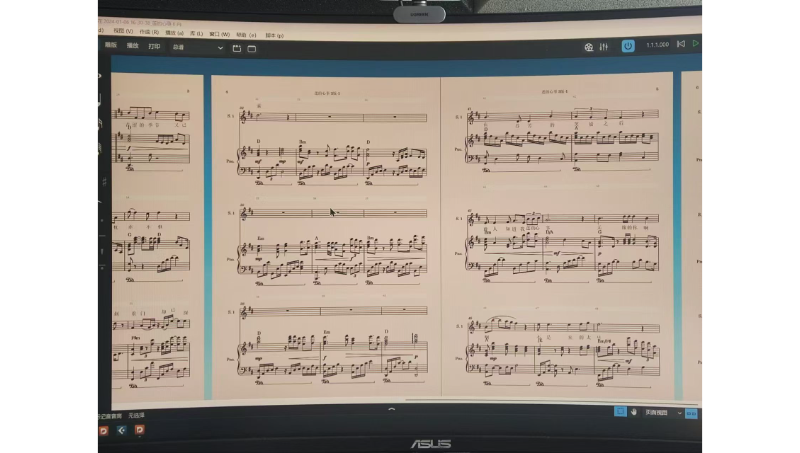The height and width of the screenshot is (453, 800).
Task: Click the new window icon beside tabs icon
Action: [252, 48]
